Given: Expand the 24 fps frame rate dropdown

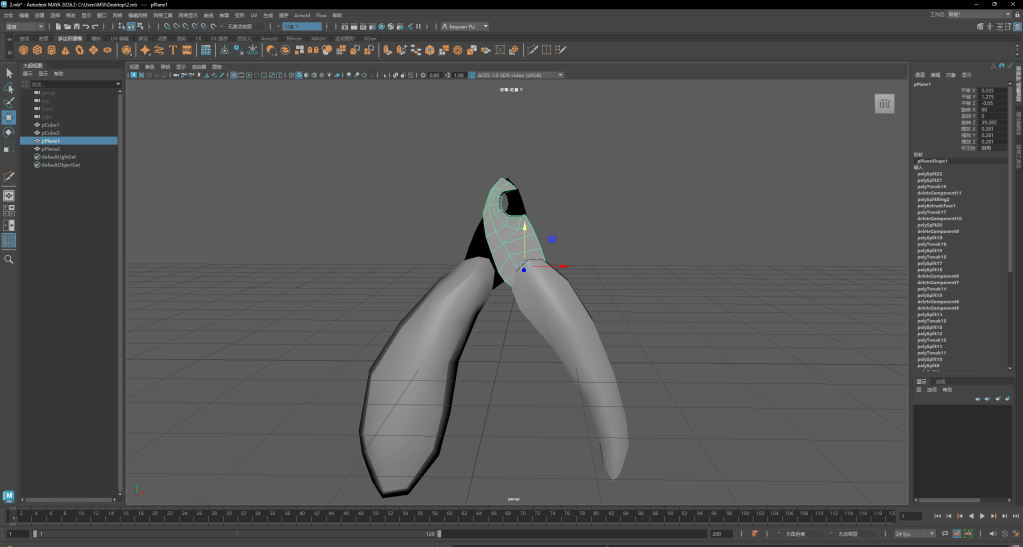Looking at the screenshot, I should coord(914,534).
